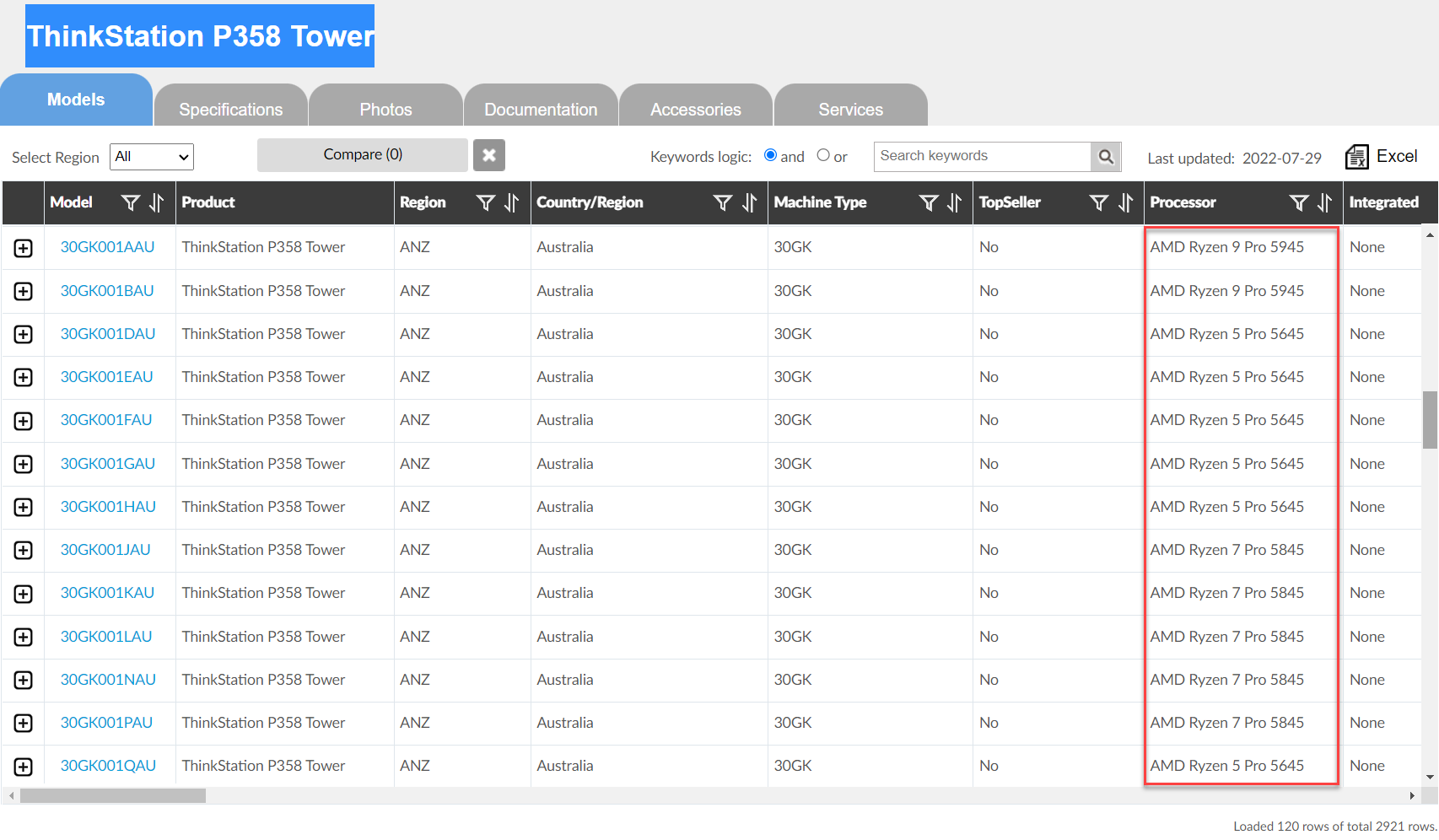
Task: Click 'AMD Ryzen 9 Pro 5945' in row 30GK001AAU
Action: 1226,247
